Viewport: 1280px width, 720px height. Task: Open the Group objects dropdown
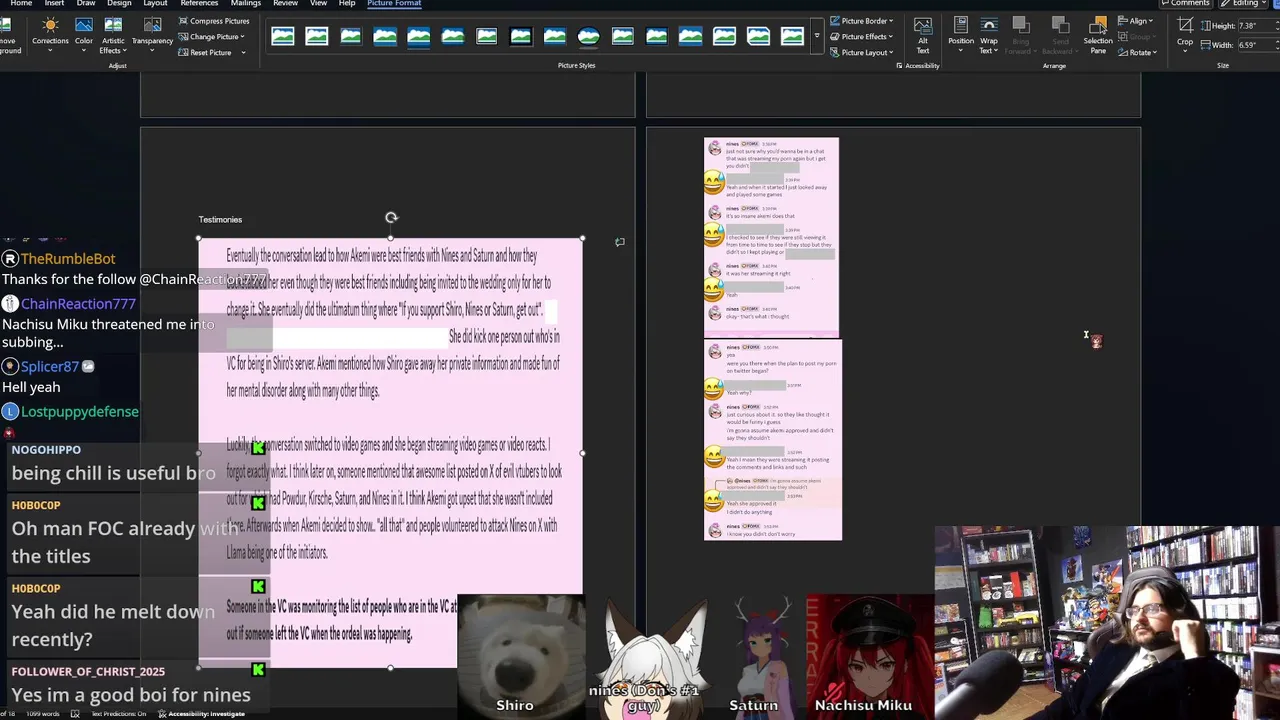pyautogui.click(x=1136, y=37)
